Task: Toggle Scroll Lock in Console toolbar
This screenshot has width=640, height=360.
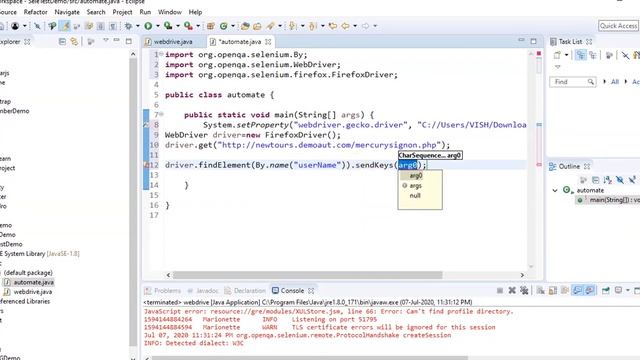Action: pyautogui.click(x=553, y=290)
